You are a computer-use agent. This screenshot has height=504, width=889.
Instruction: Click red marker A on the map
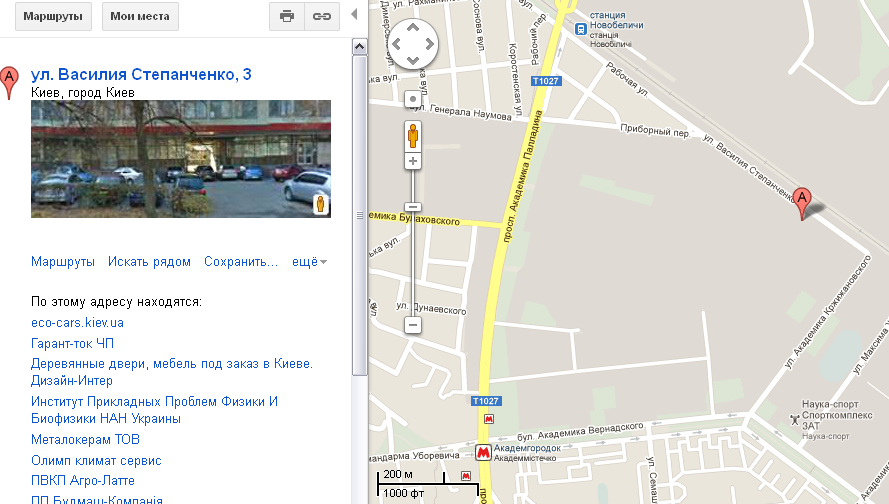point(802,203)
